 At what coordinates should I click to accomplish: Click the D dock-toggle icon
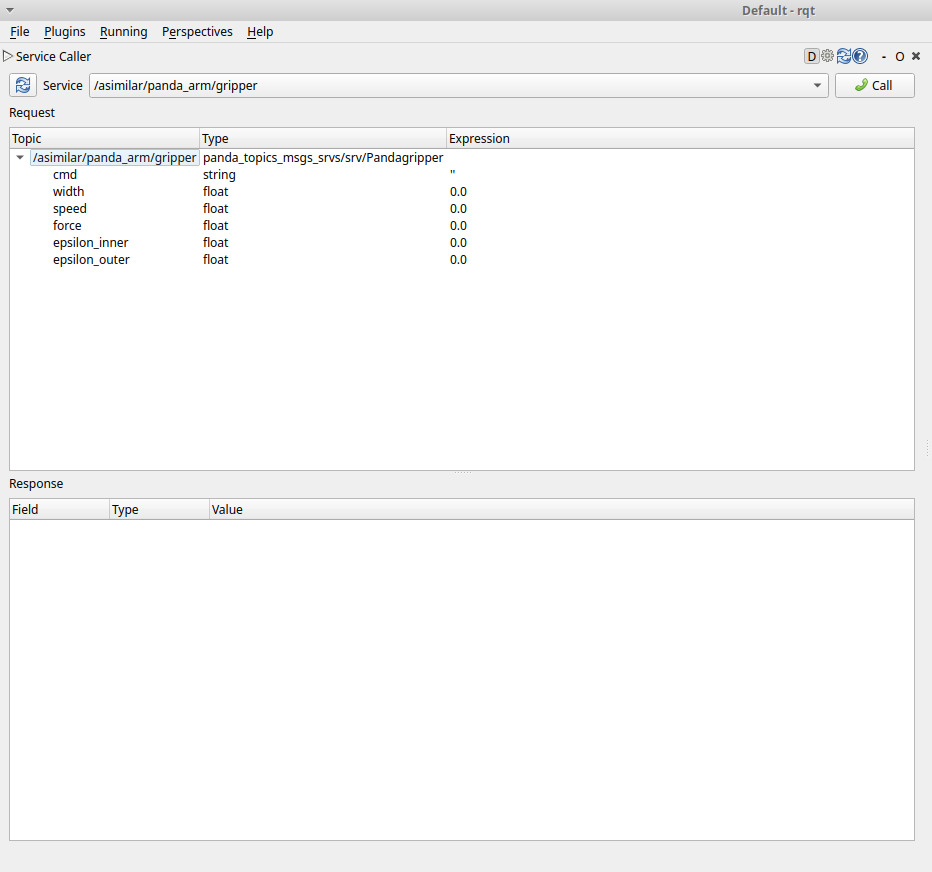[x=811, y=57]
